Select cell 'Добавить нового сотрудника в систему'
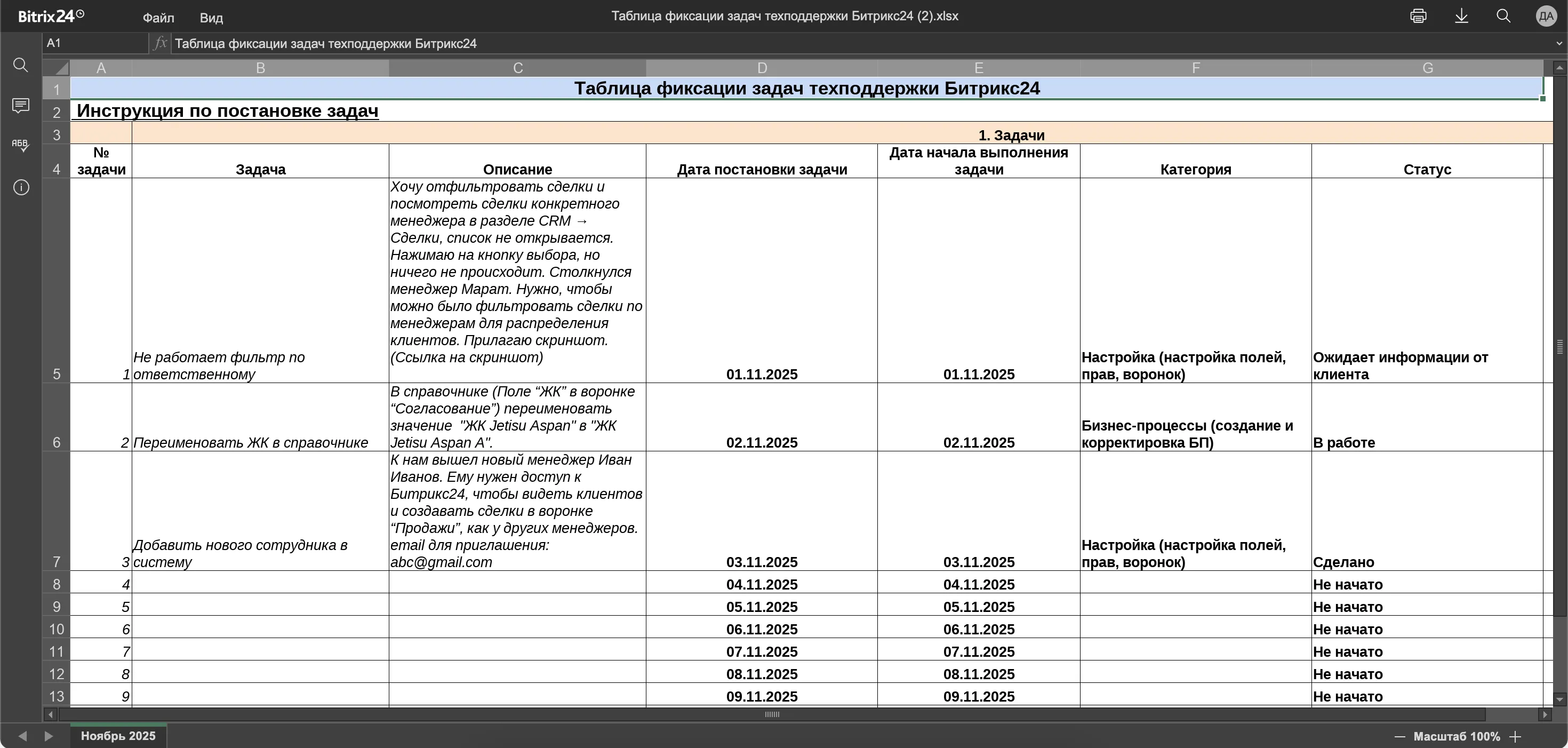Screen dimensions: 1568x748 pos(260,511)
